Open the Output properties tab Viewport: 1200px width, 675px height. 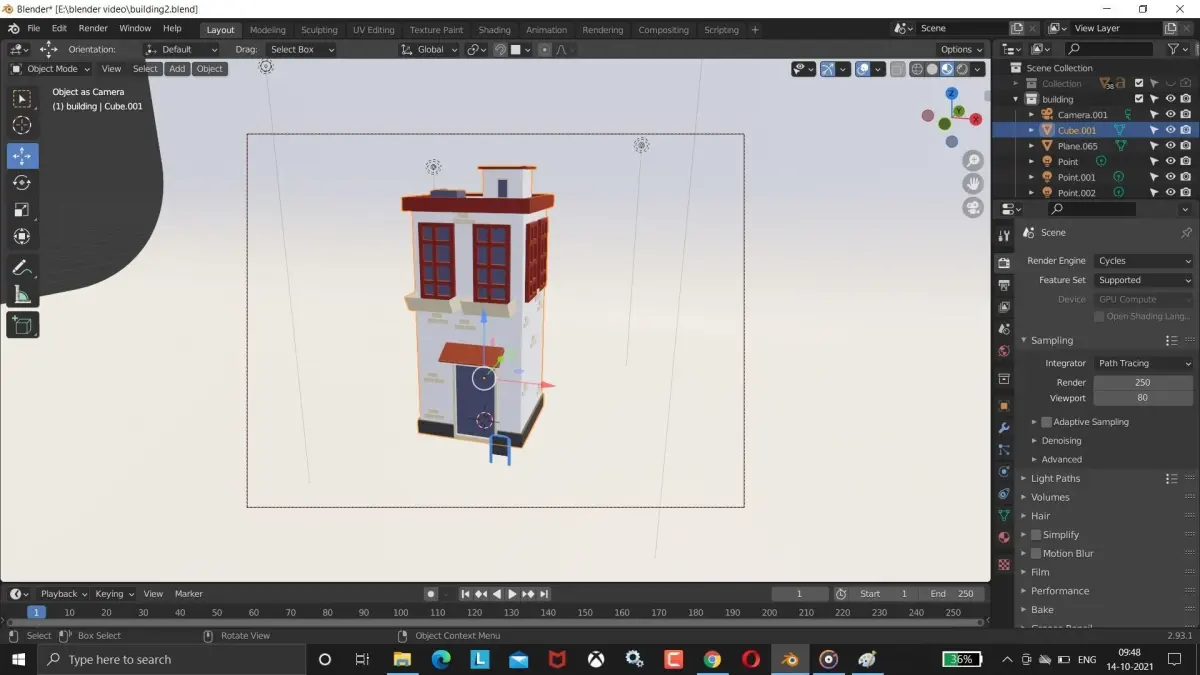[1004, 286]
